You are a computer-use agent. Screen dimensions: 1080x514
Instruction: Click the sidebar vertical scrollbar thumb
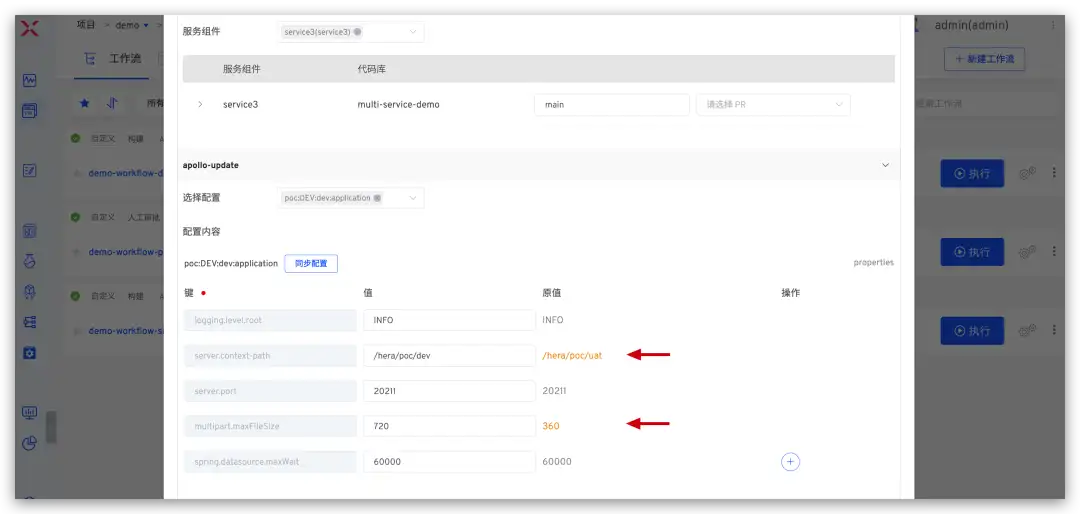pyautogui.click(x=51, y=427)
